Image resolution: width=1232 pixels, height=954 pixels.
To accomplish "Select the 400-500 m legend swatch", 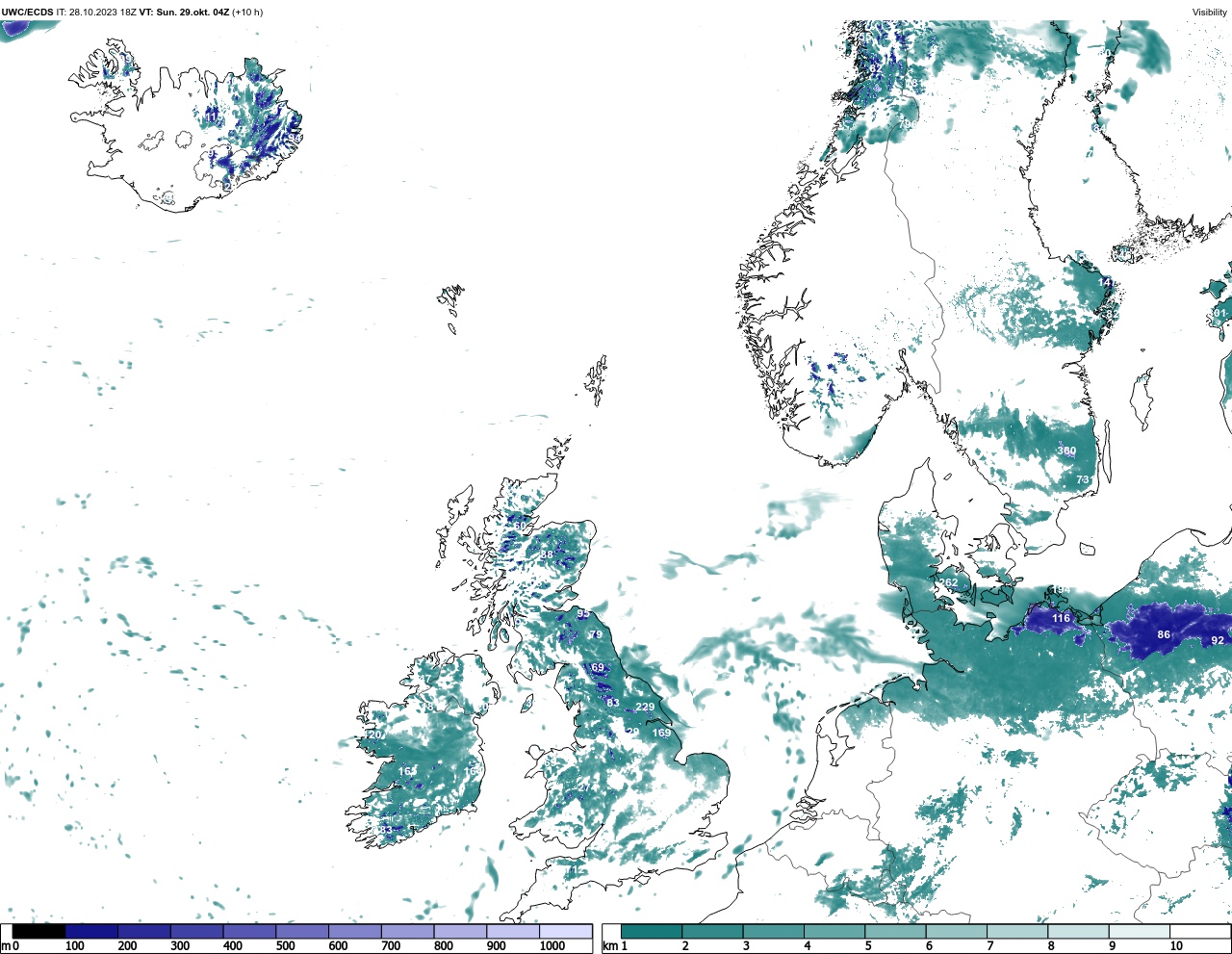I will coord(249,931).
